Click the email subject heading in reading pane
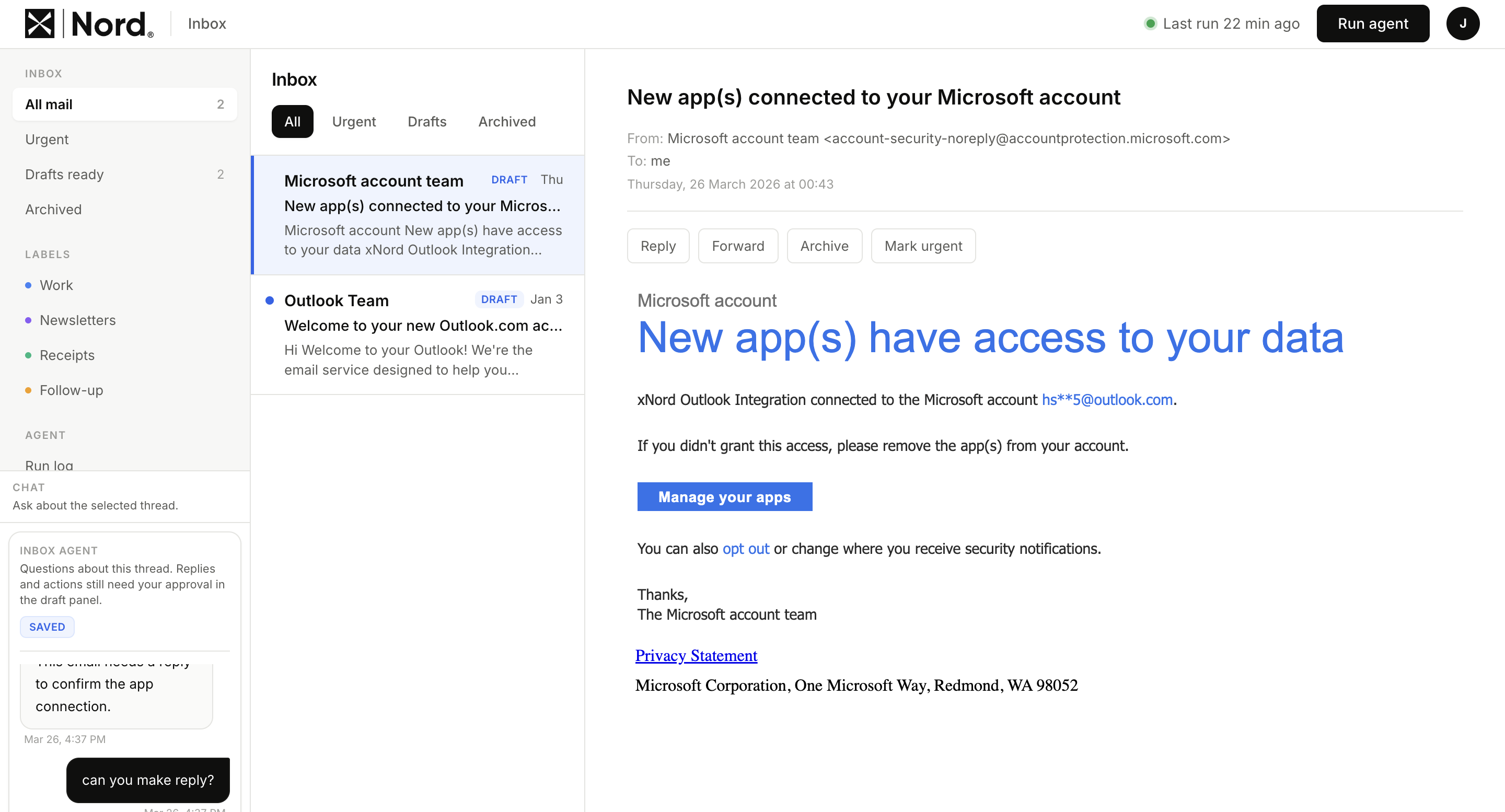 [x=873, y=97]
